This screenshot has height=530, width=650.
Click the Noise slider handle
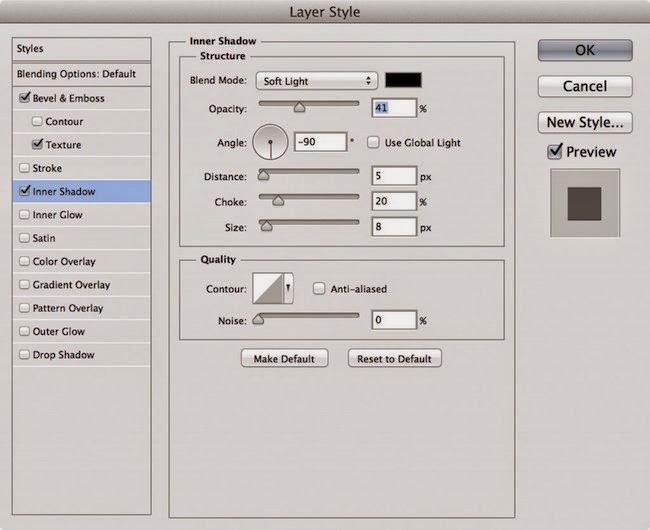[258, 319]
